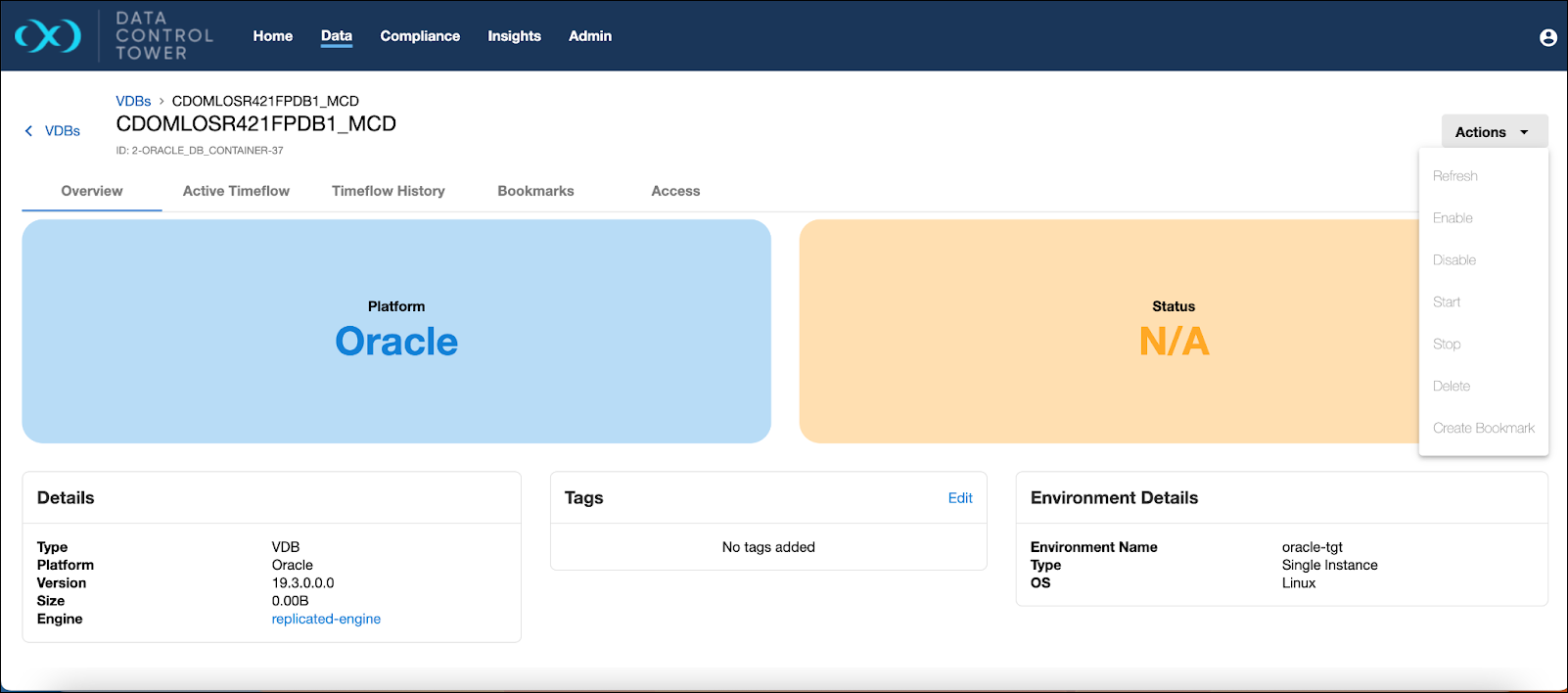The image size is (1568, 693).
Task: Open the user account profile icon
Action: click(x=1547, y=37)
